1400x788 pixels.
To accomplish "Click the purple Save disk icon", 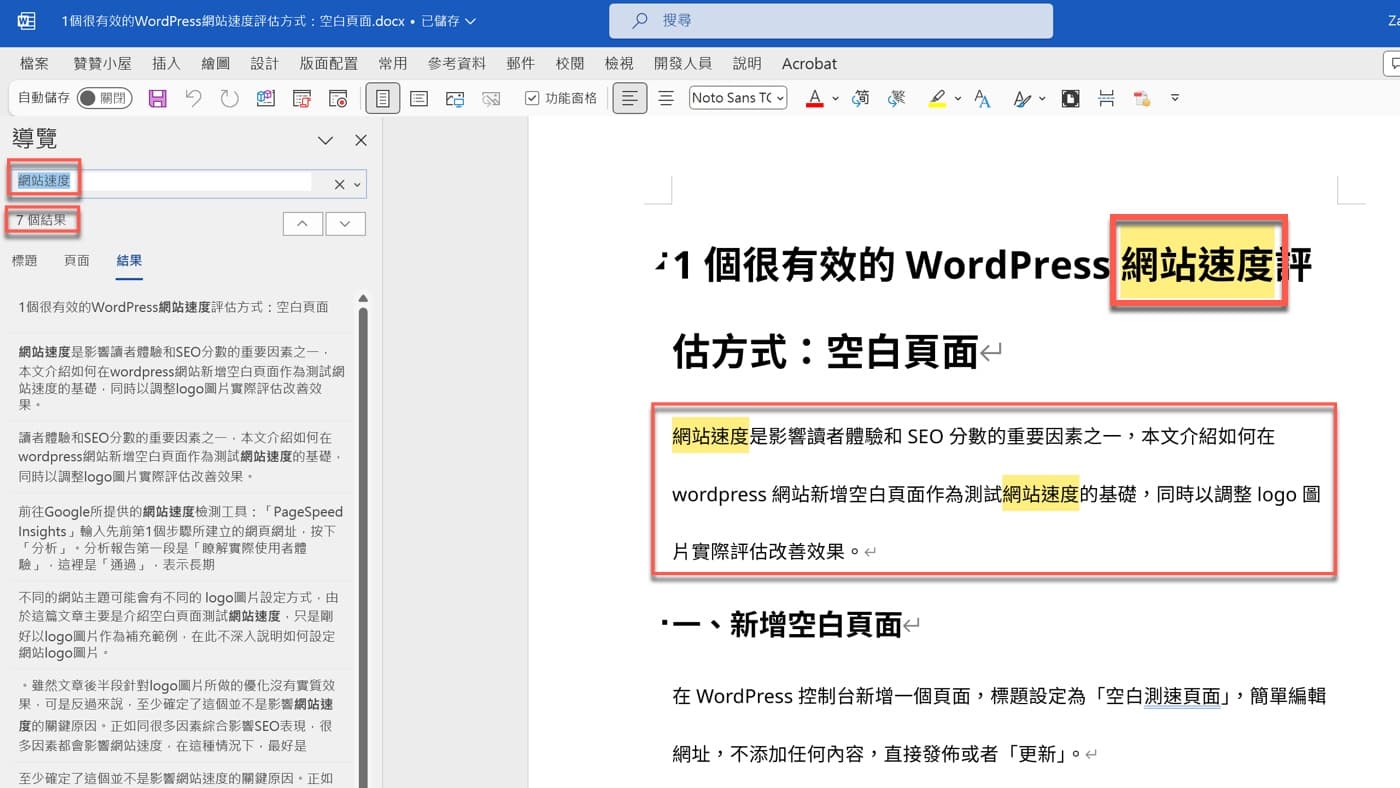I will [x=157, y=98].
